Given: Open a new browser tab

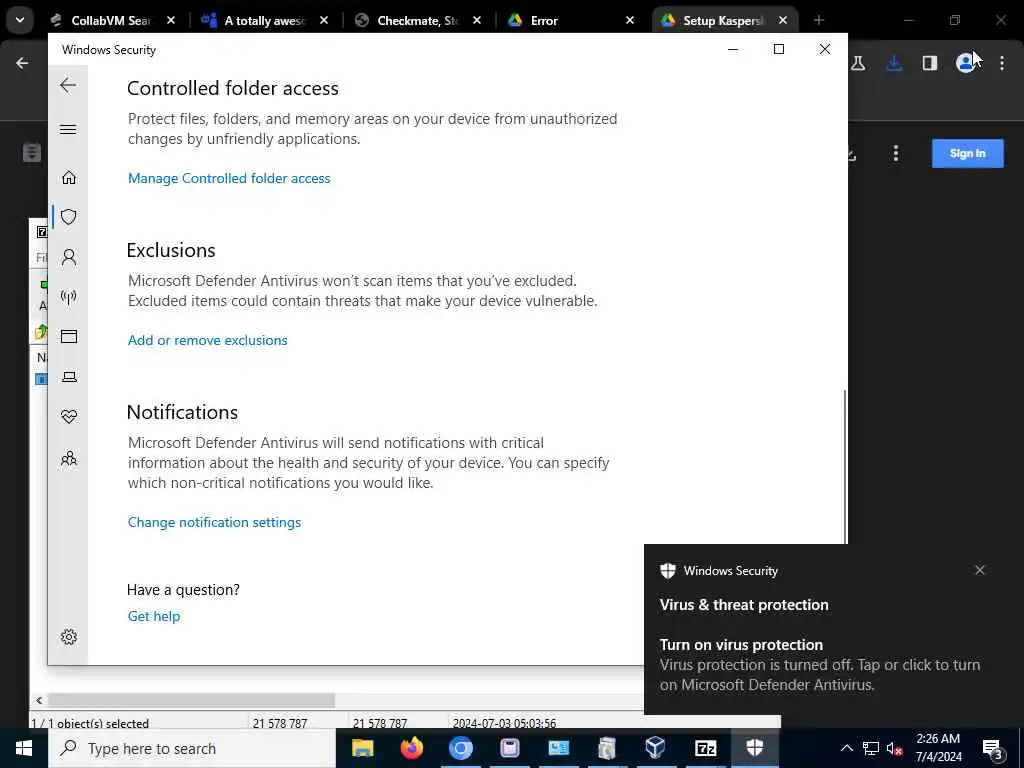Looking at the screenshot, I should pos(818,20).
